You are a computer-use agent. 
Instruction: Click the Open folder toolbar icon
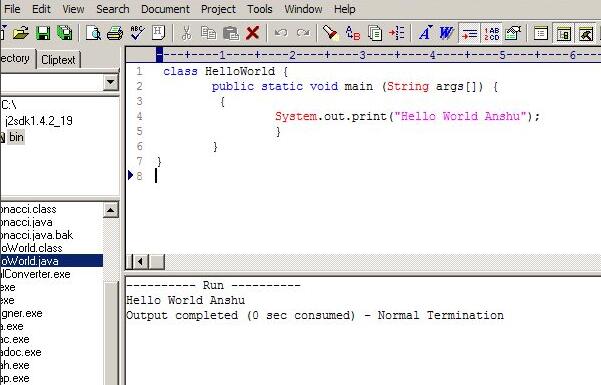click(21, 33)
